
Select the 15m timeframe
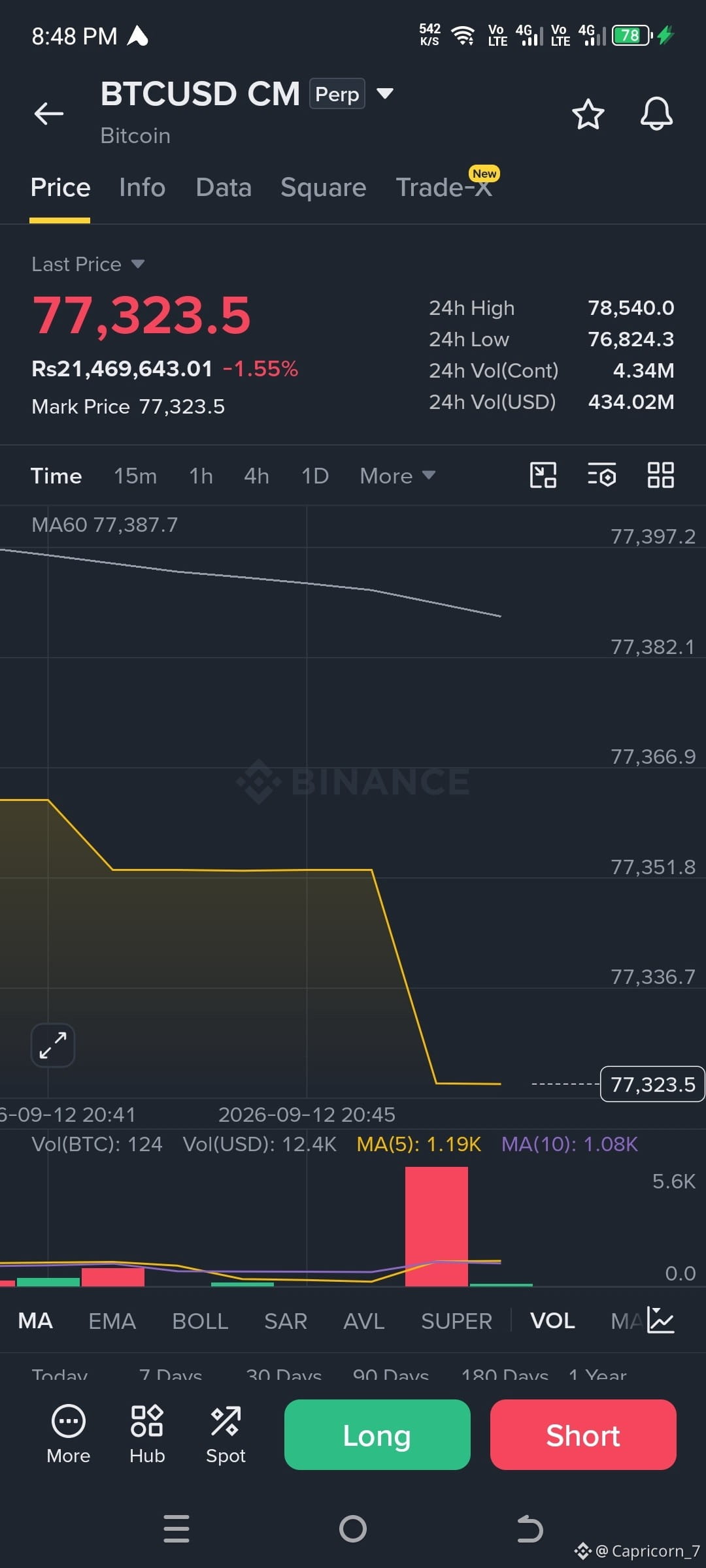(x=135, y=476)
